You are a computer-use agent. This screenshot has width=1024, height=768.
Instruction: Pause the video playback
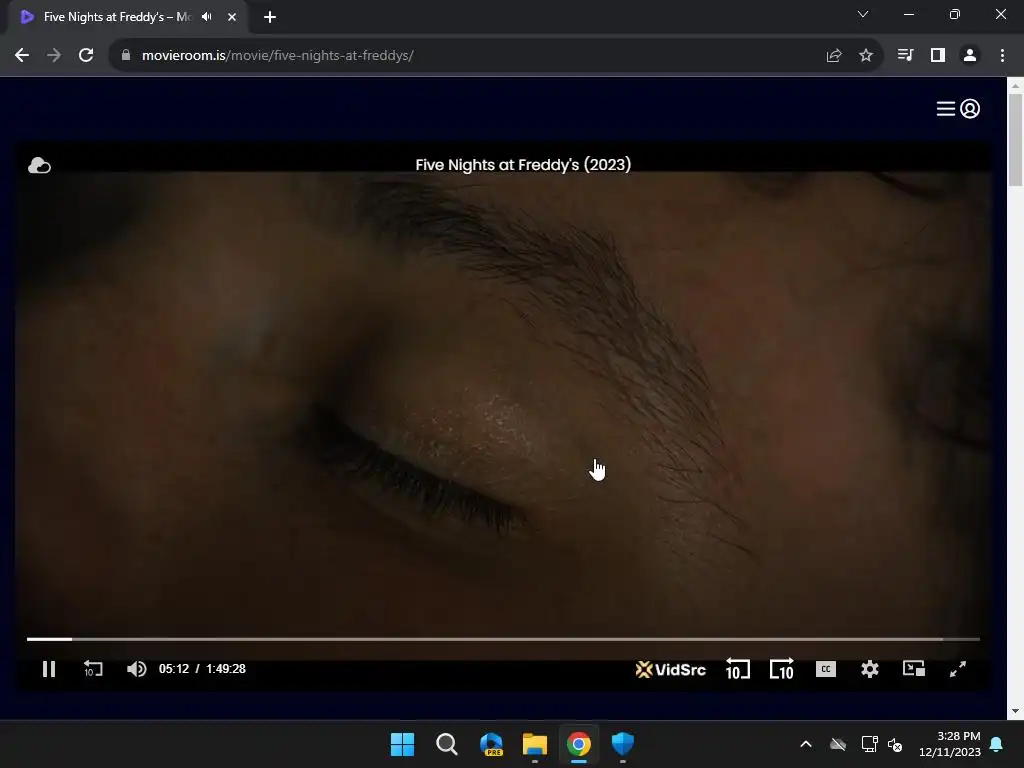pyautogui.click(x=49, y=669)
